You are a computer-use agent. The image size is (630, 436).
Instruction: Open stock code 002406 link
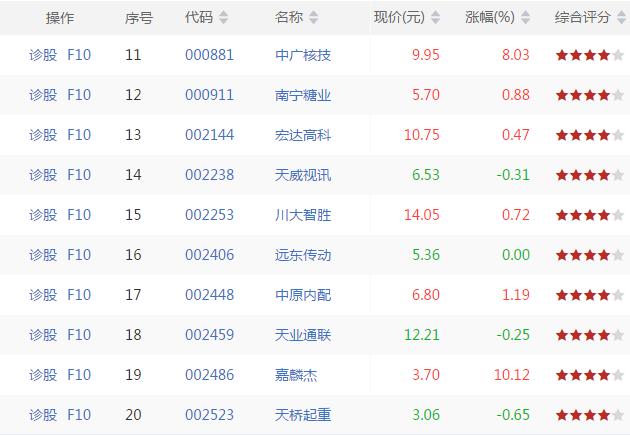coord(209,255)
